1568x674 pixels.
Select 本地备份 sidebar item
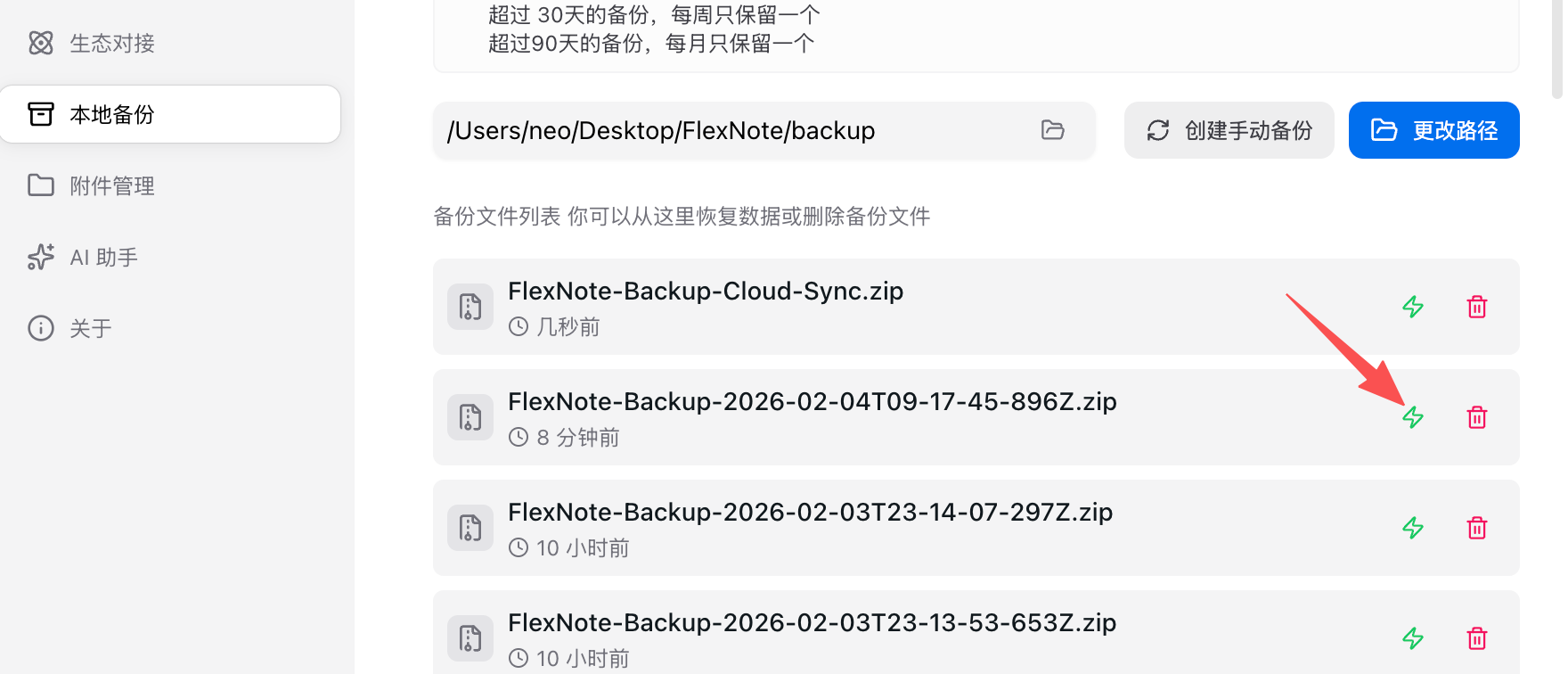click(170, 114)
